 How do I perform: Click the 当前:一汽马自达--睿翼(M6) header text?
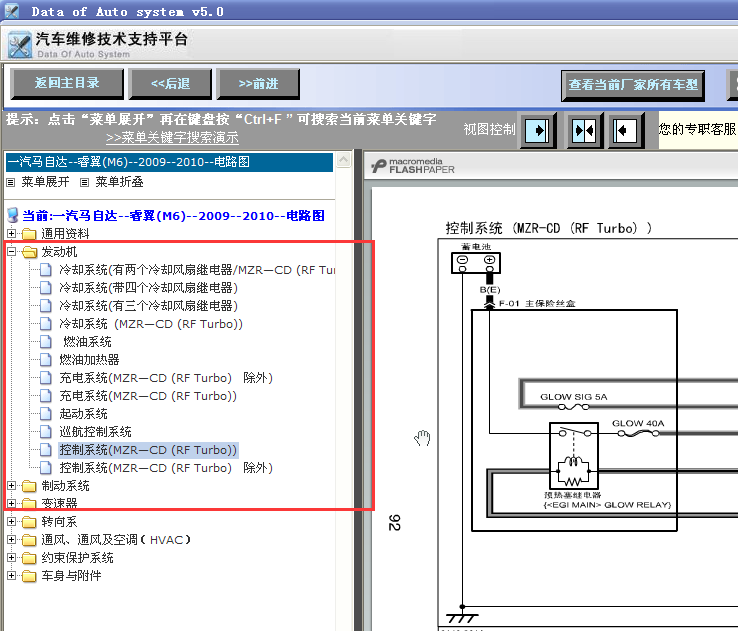point(173,216)
